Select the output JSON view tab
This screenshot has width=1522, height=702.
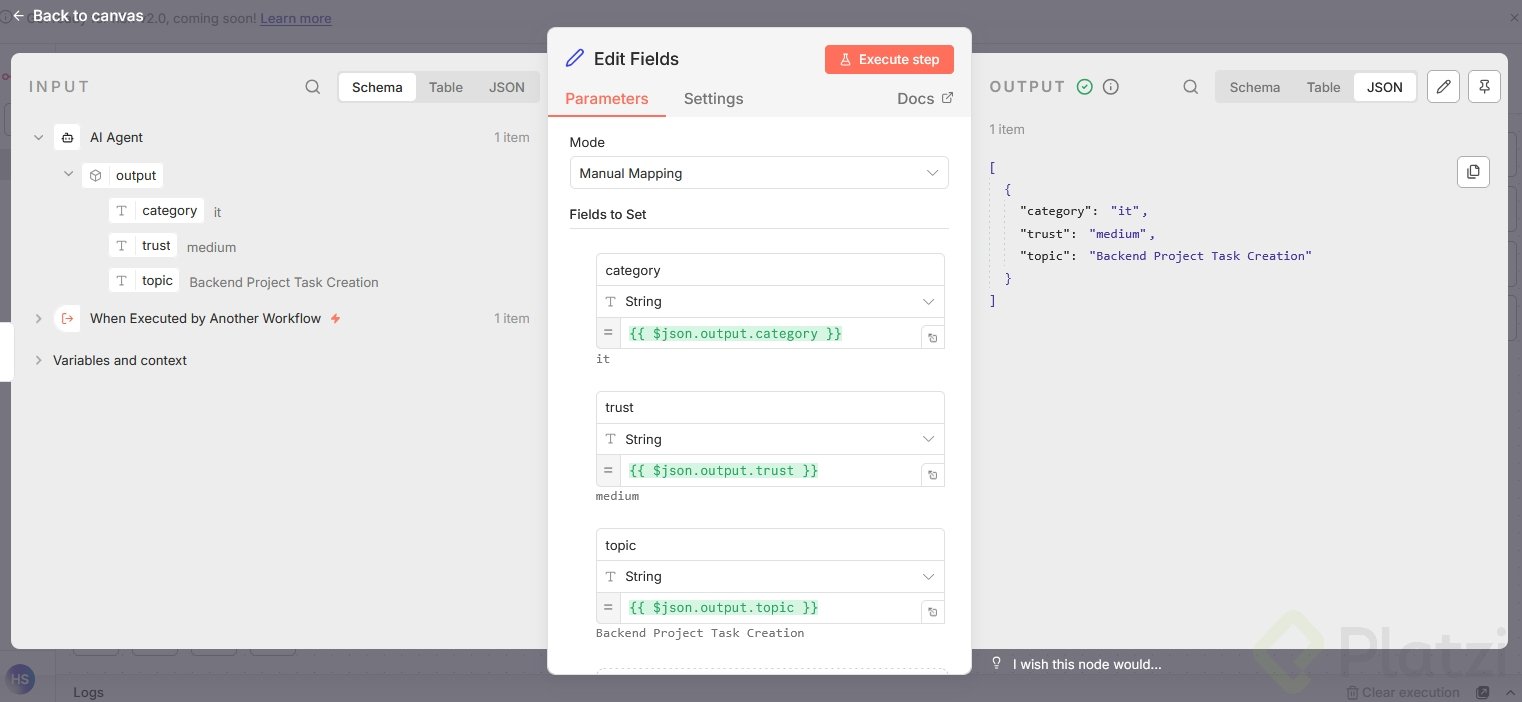click(1385, 87)
